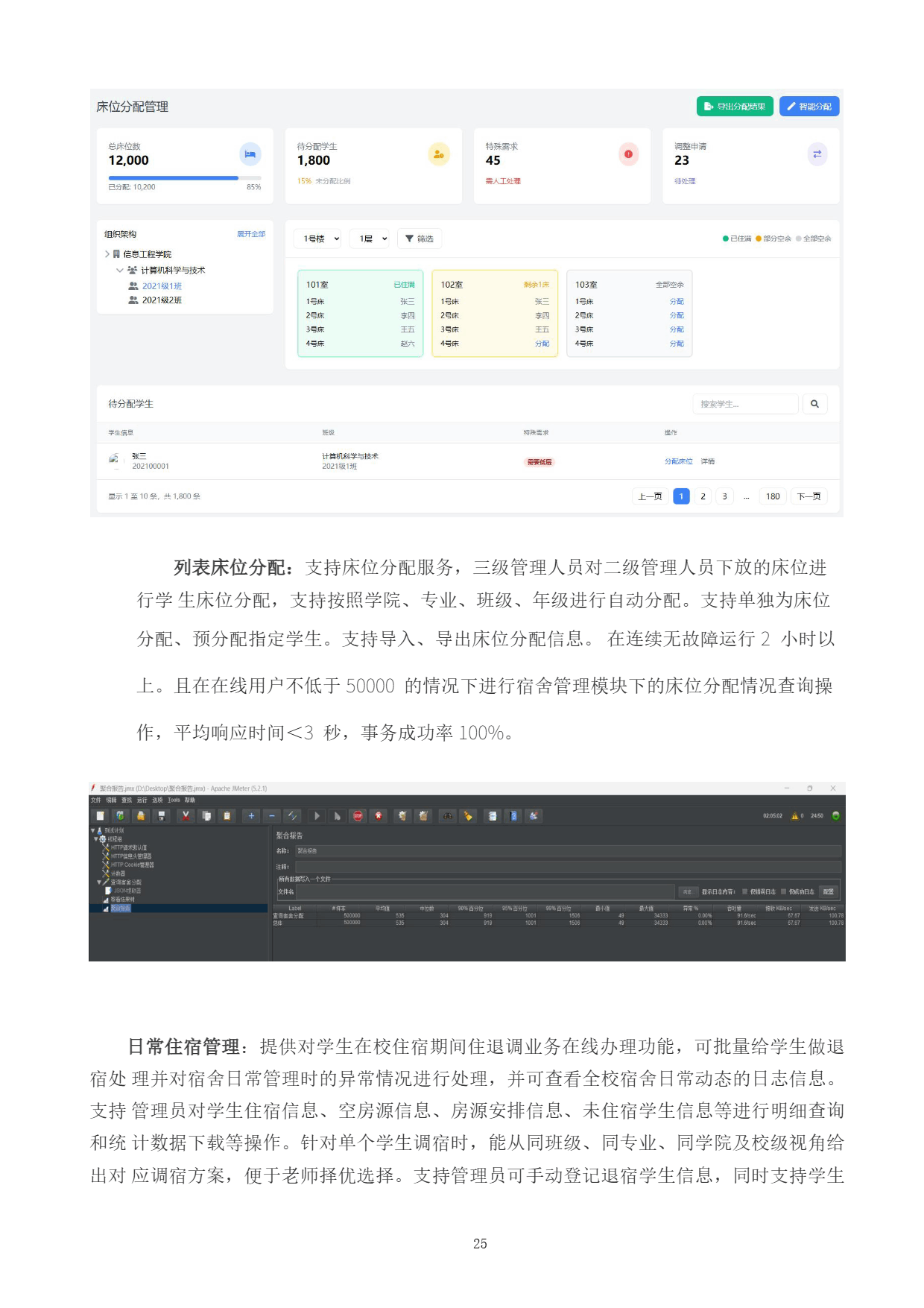
Task: Collapse the 计算机科学与技术 tree node
Action: pyautogui.click(x=119, y=271)
